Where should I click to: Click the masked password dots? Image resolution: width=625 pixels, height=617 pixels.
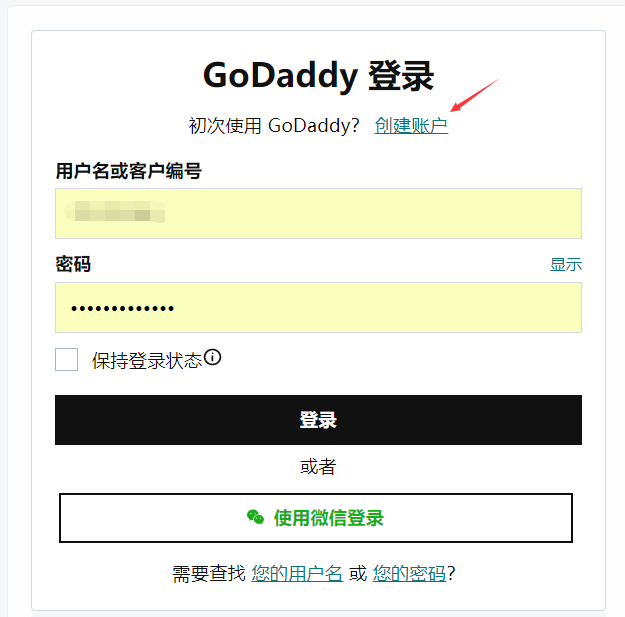[122, 308]
